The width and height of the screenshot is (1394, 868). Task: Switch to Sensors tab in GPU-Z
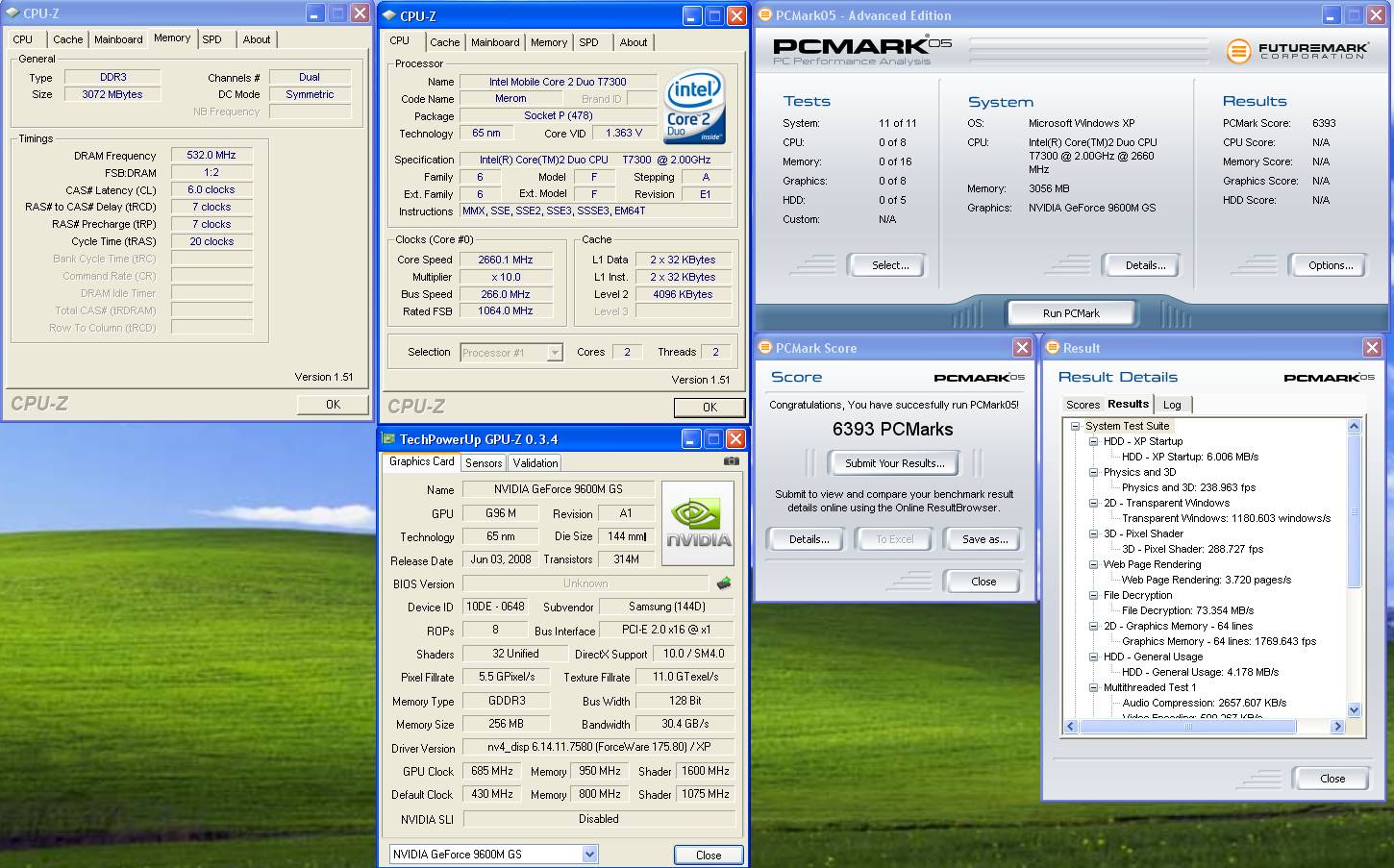coord(483,463)
